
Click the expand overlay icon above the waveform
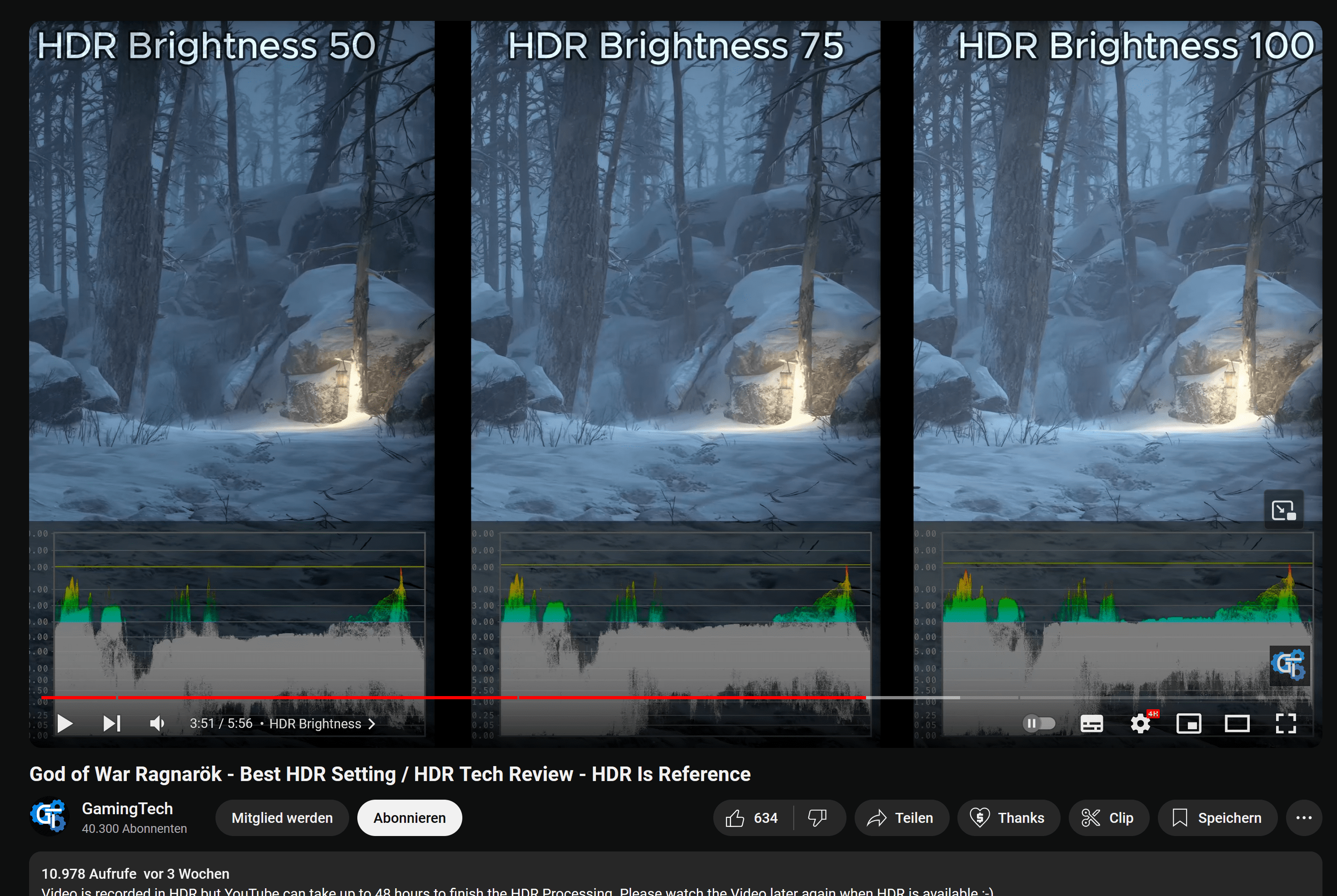pos(1284,510)
